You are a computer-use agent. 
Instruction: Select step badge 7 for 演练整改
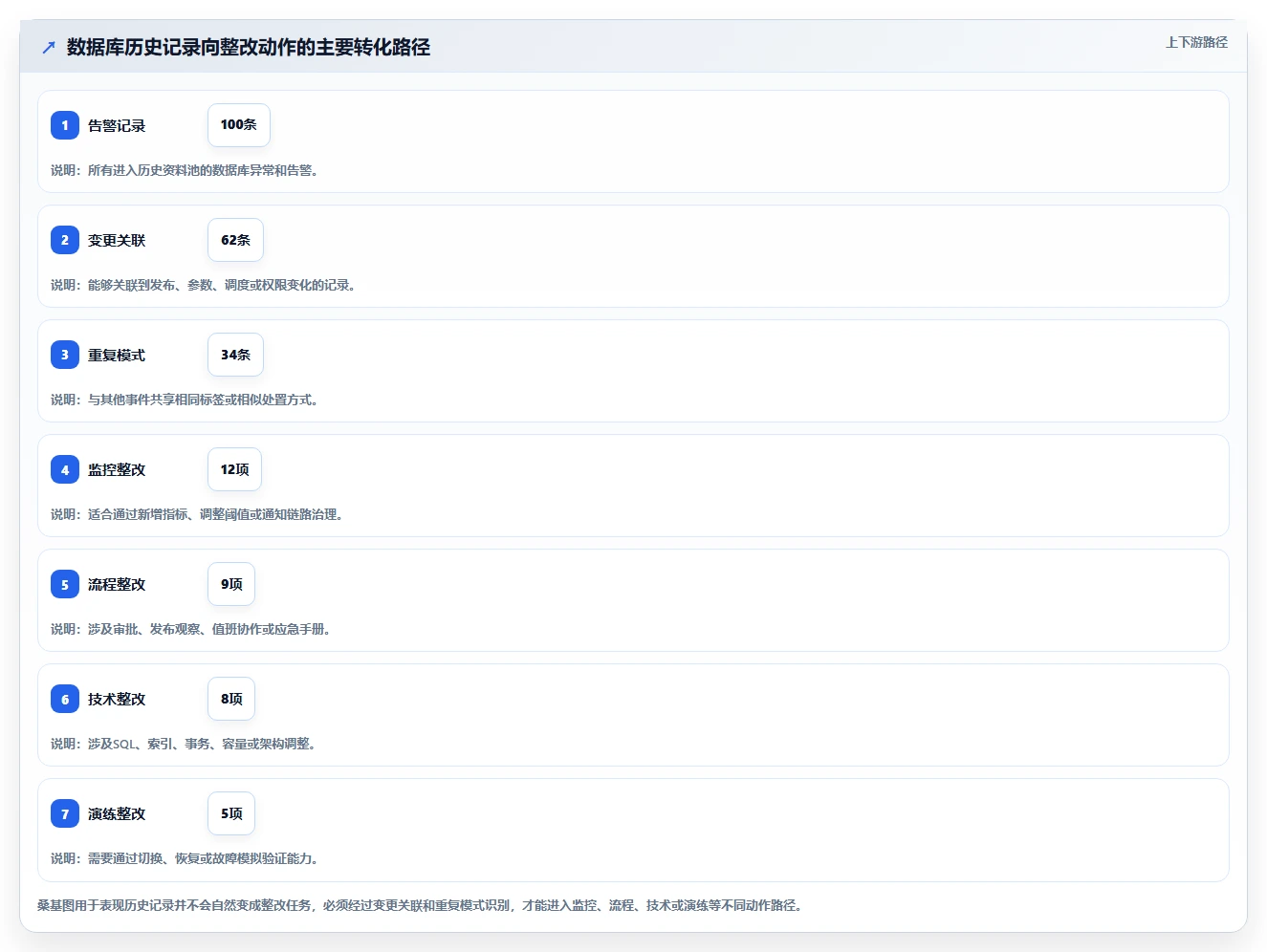click(65, 813)
